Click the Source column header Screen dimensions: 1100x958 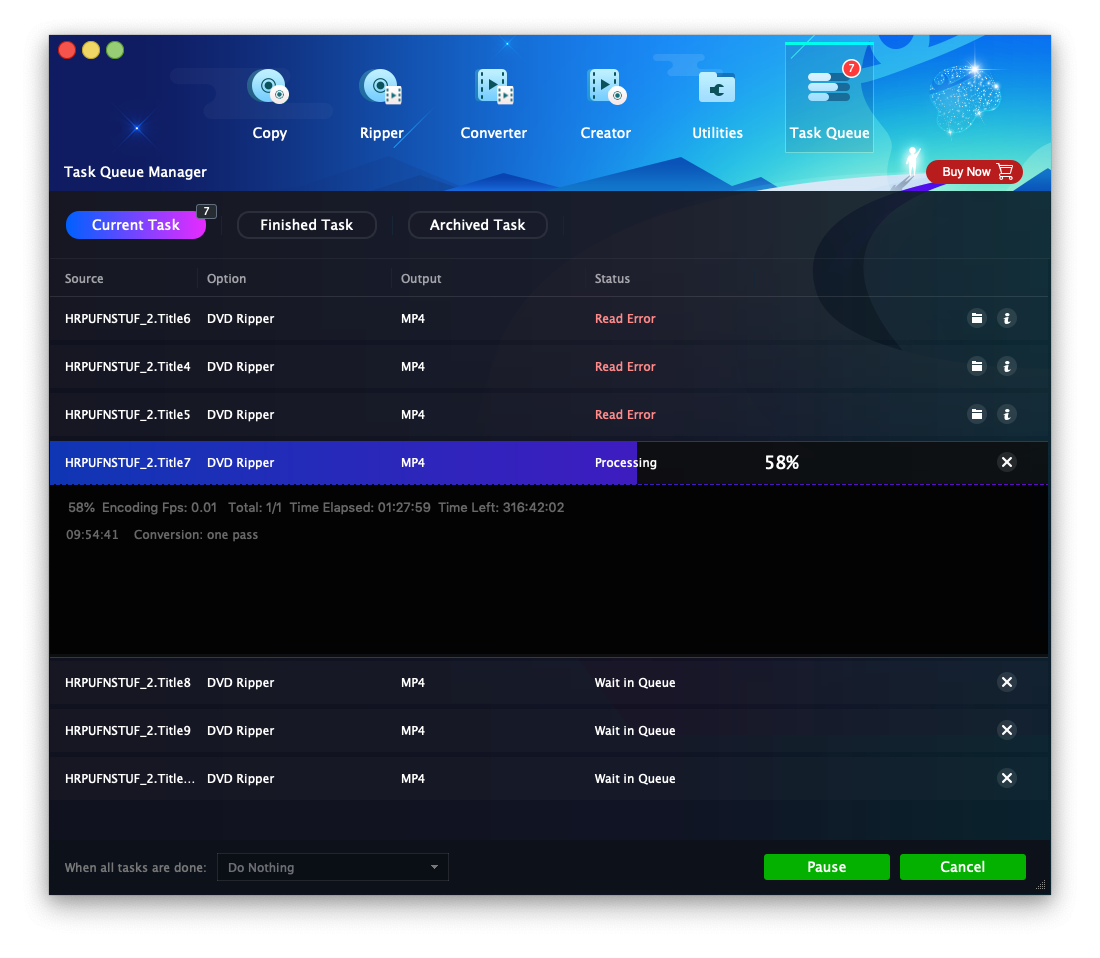(84, 278)
